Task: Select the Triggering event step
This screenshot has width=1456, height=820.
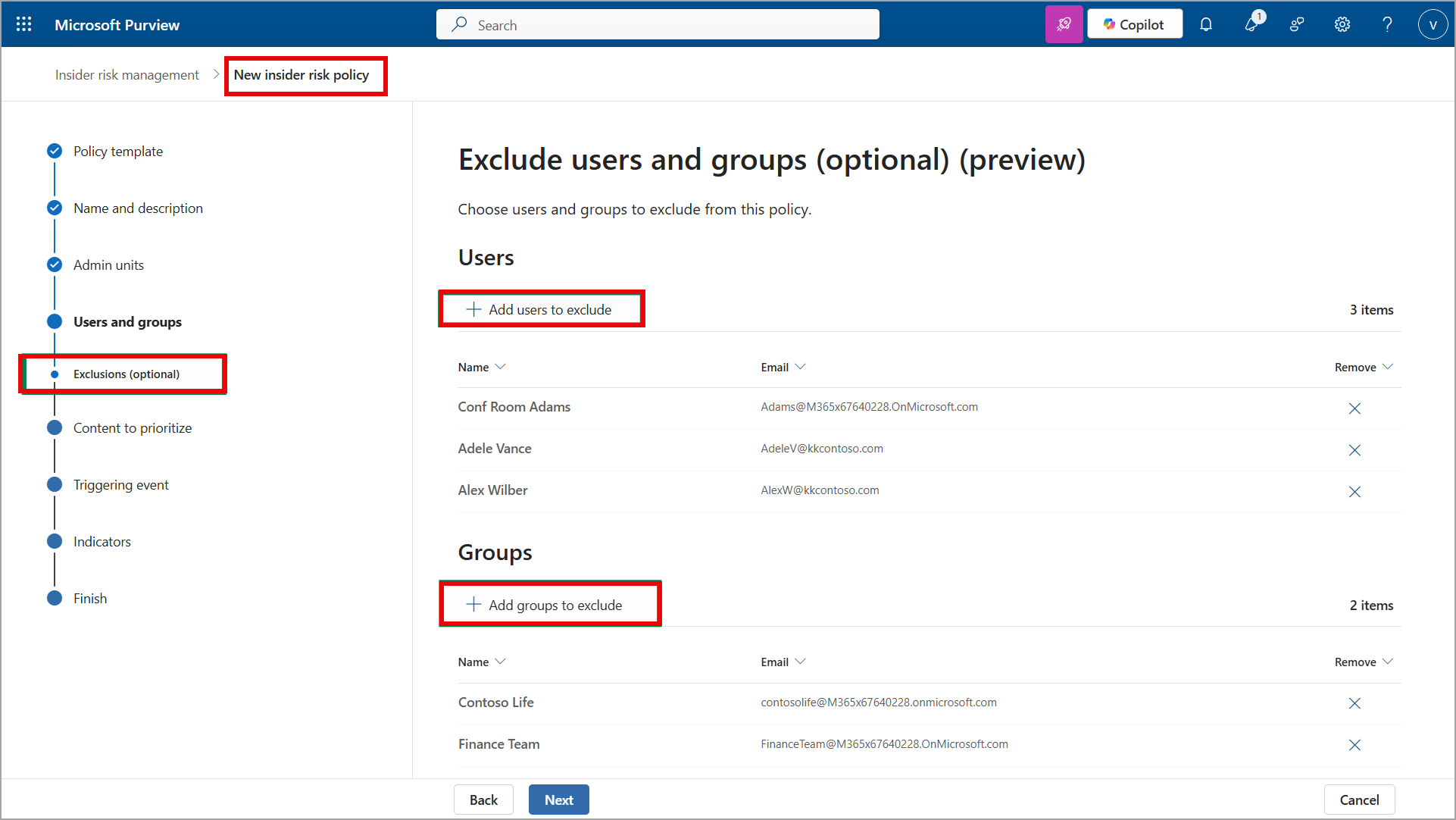Action: [121, 484]
